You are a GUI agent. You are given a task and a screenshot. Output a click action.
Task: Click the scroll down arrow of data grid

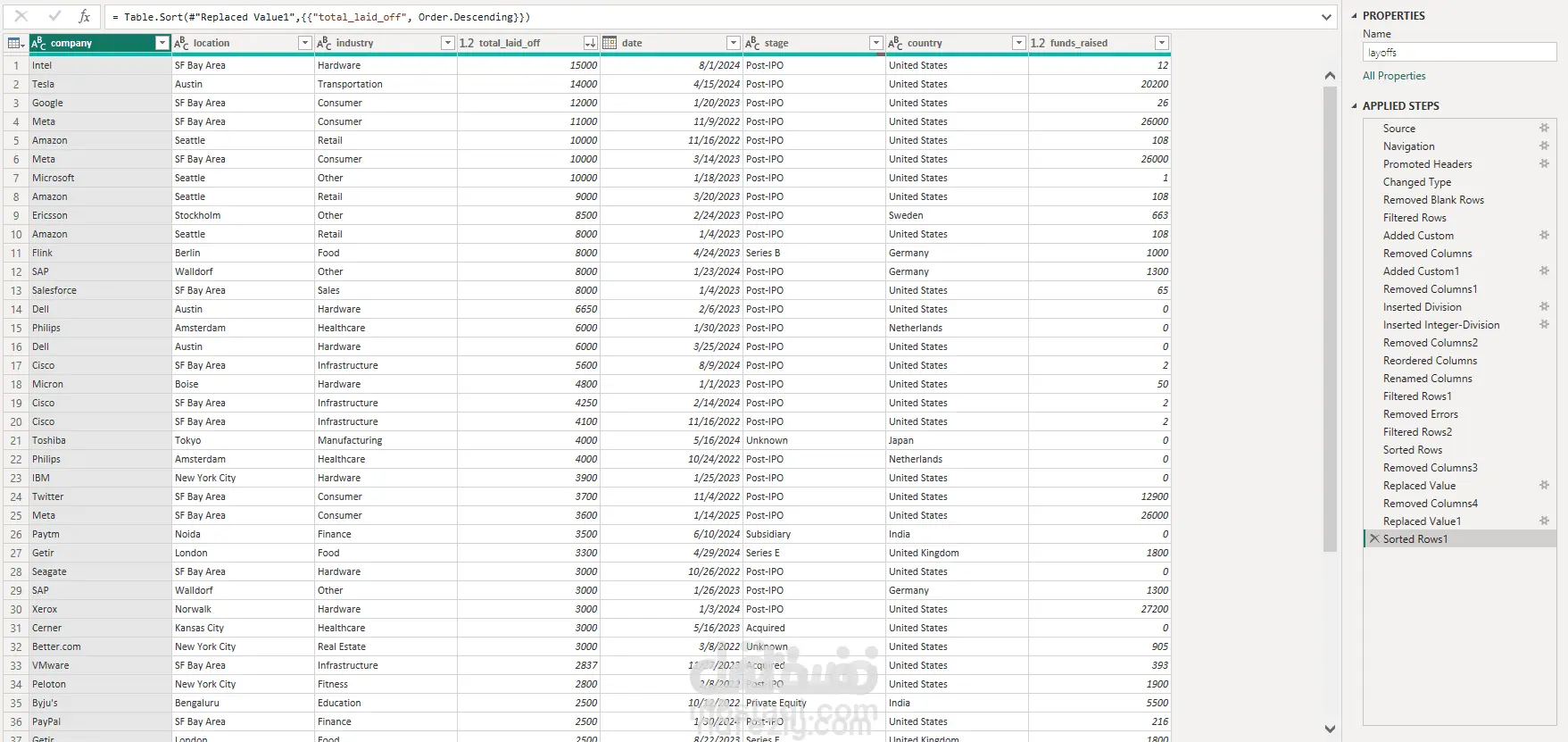(1330, 729)
